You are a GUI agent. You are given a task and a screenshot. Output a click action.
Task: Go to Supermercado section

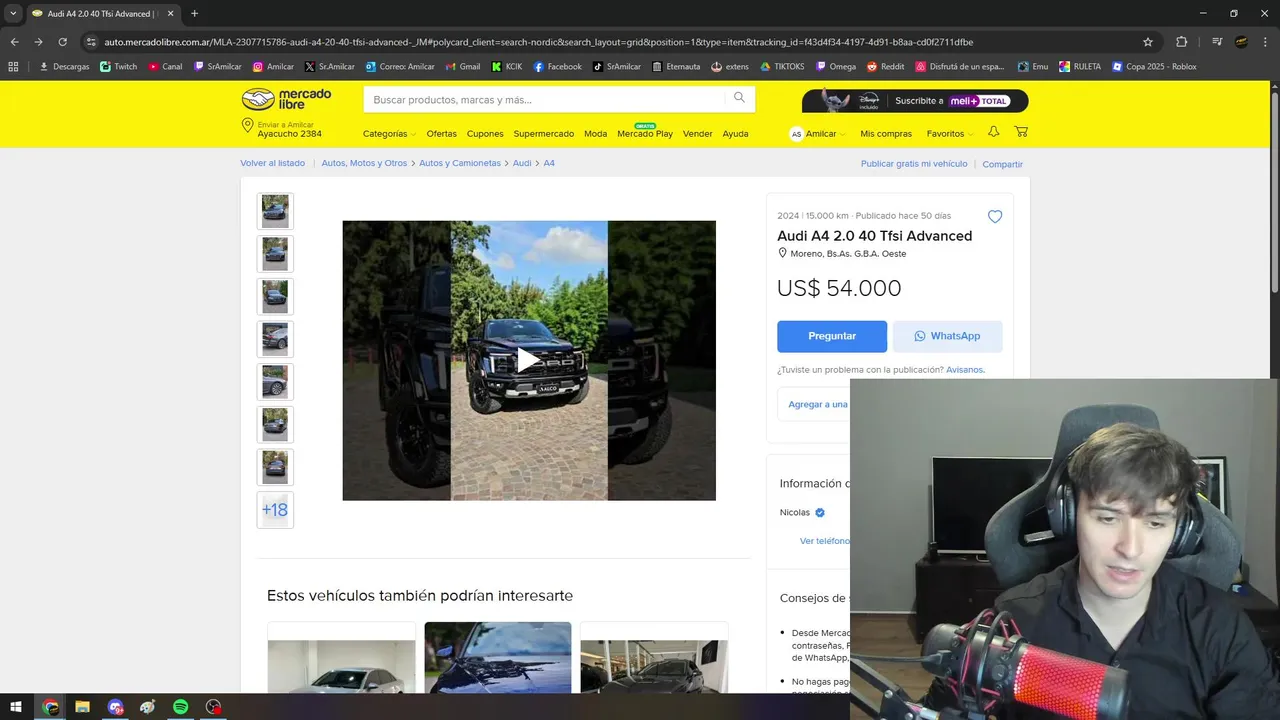544,133
